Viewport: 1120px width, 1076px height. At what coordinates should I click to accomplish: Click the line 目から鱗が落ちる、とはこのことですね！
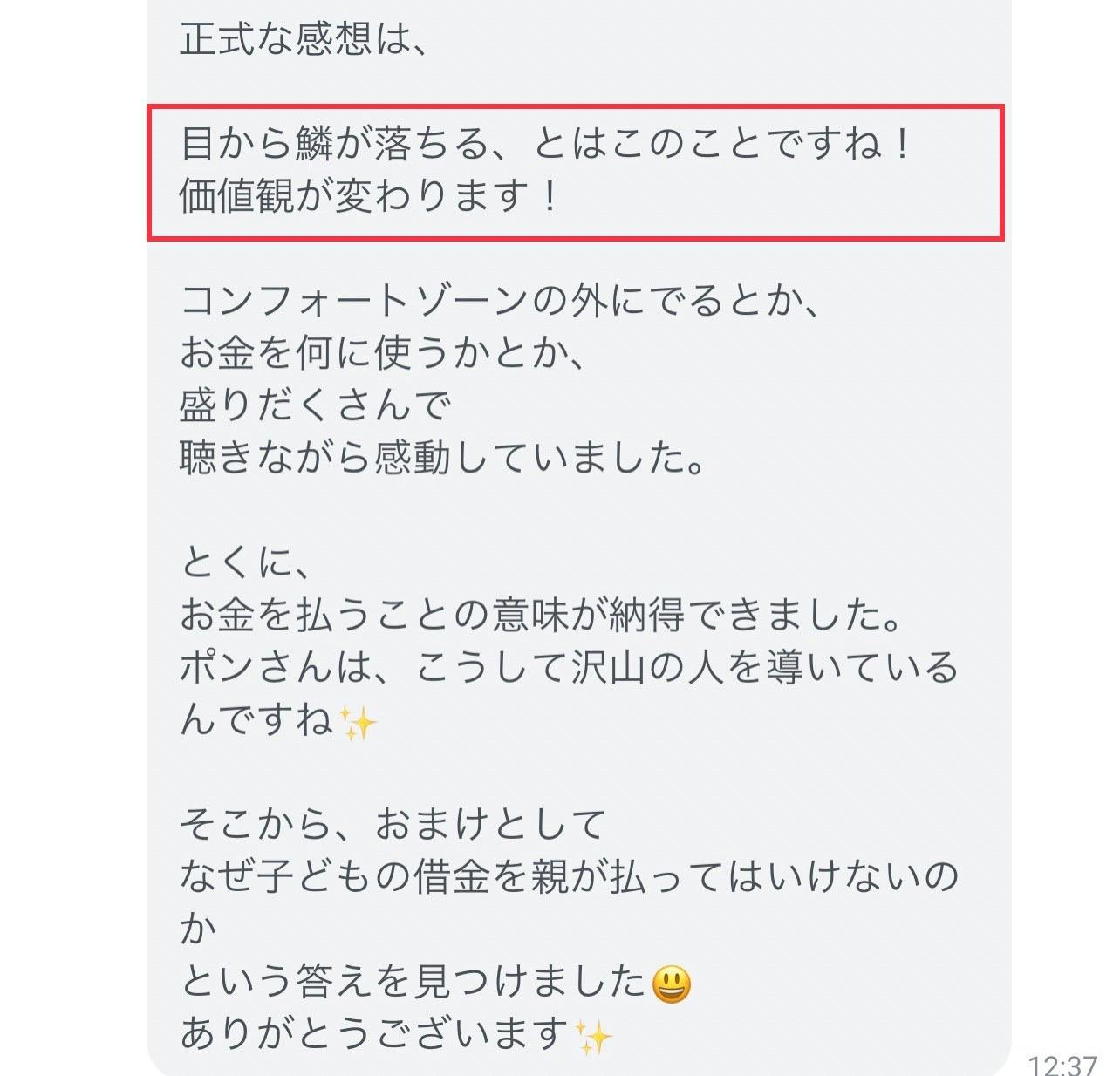pos(546,144)
